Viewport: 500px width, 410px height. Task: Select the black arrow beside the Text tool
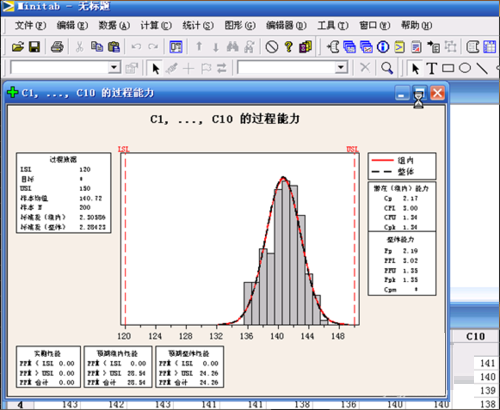(x=415, y=68)
